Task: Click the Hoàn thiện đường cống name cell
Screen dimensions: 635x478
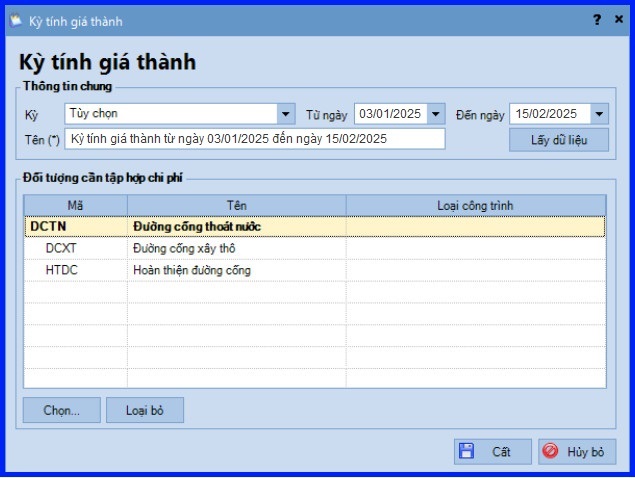Action: pos(237,270)
